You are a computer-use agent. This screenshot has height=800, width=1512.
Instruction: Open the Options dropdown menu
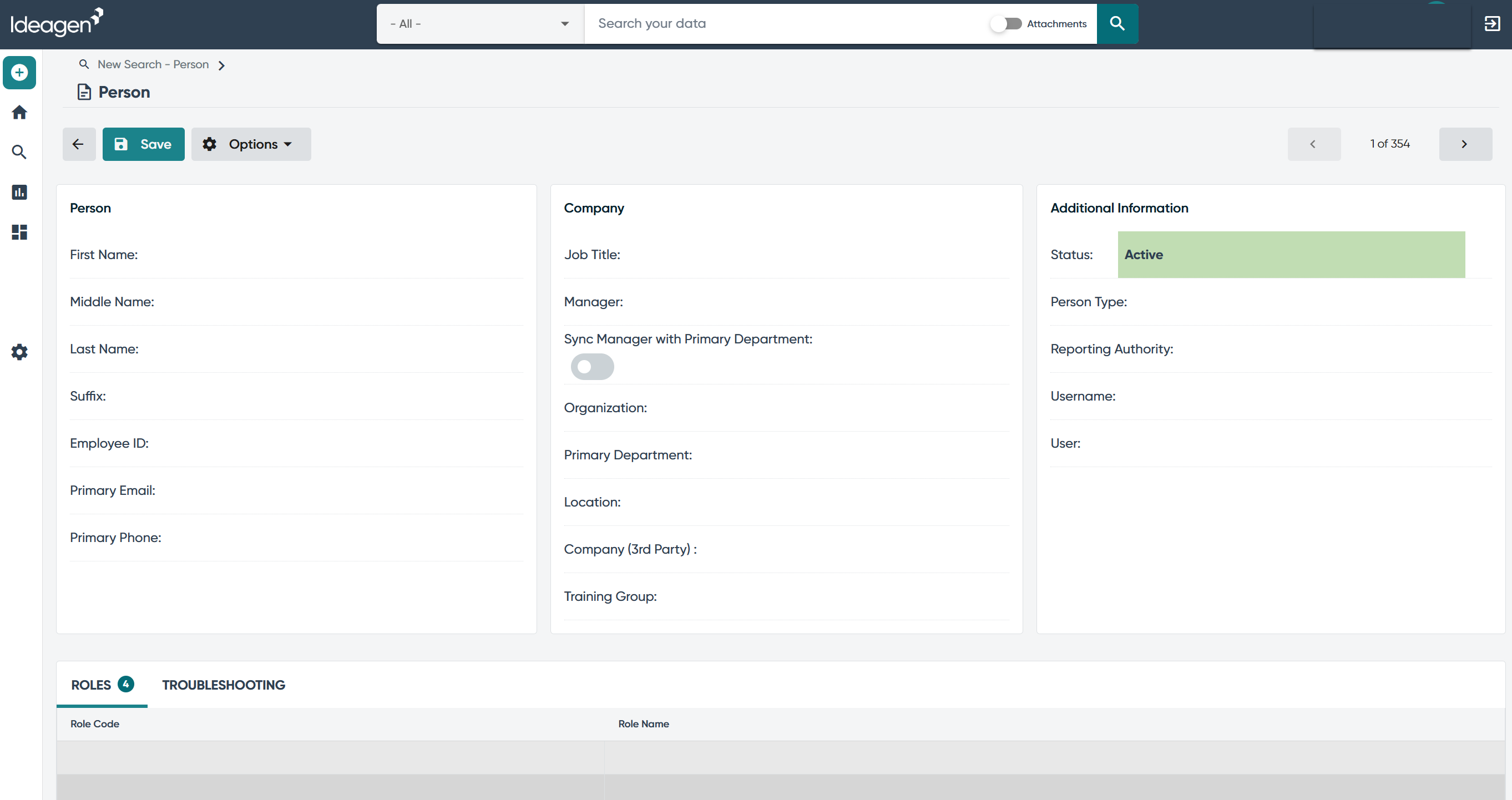coord(251,144)
